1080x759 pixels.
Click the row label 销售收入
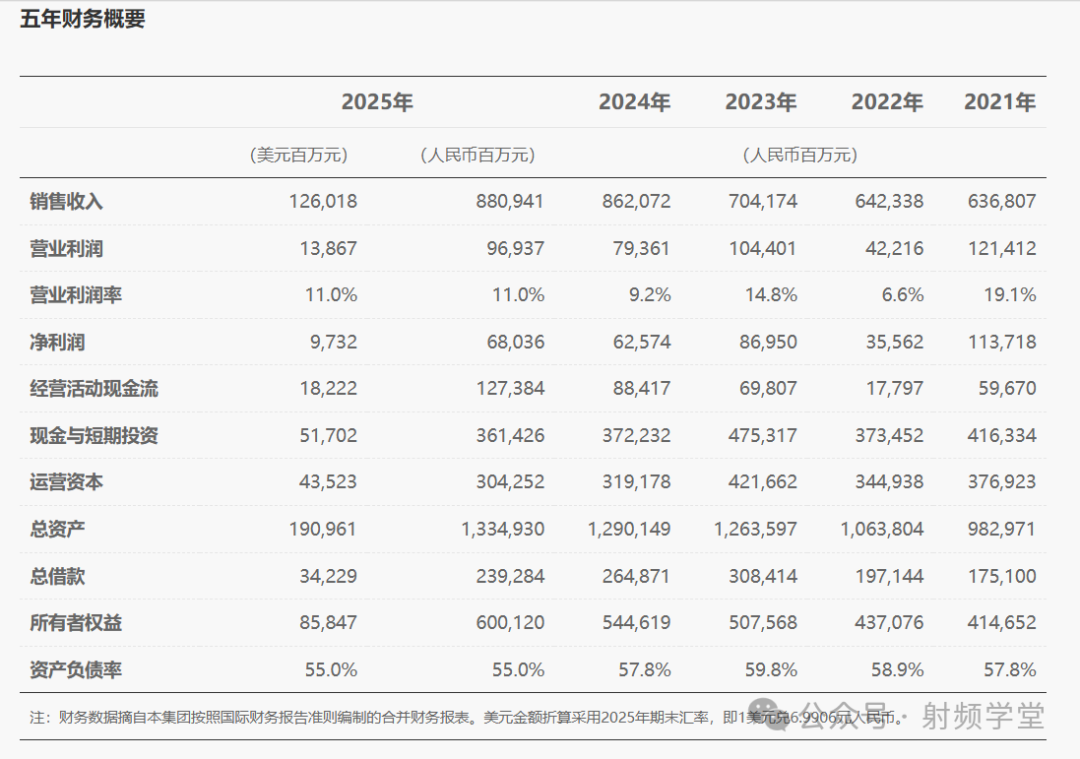click(66, 201)
